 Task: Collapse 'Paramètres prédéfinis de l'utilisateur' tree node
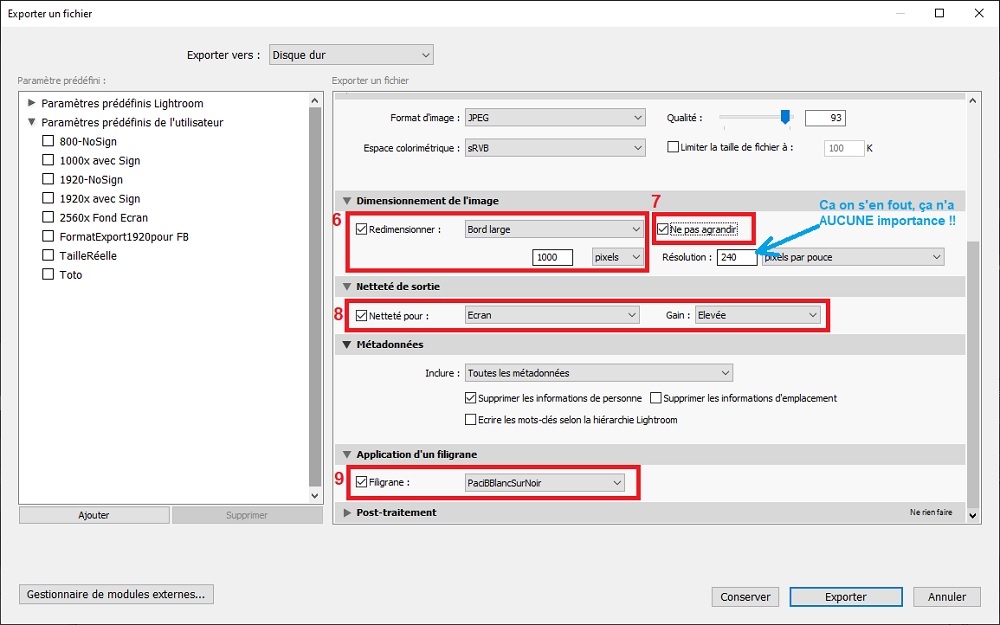point(32,122)
